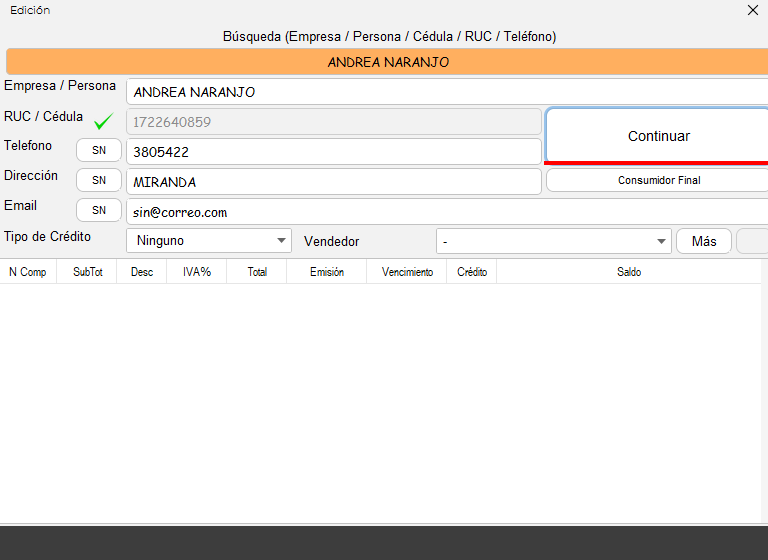Sort by the N Comp column header

(28, 272)
